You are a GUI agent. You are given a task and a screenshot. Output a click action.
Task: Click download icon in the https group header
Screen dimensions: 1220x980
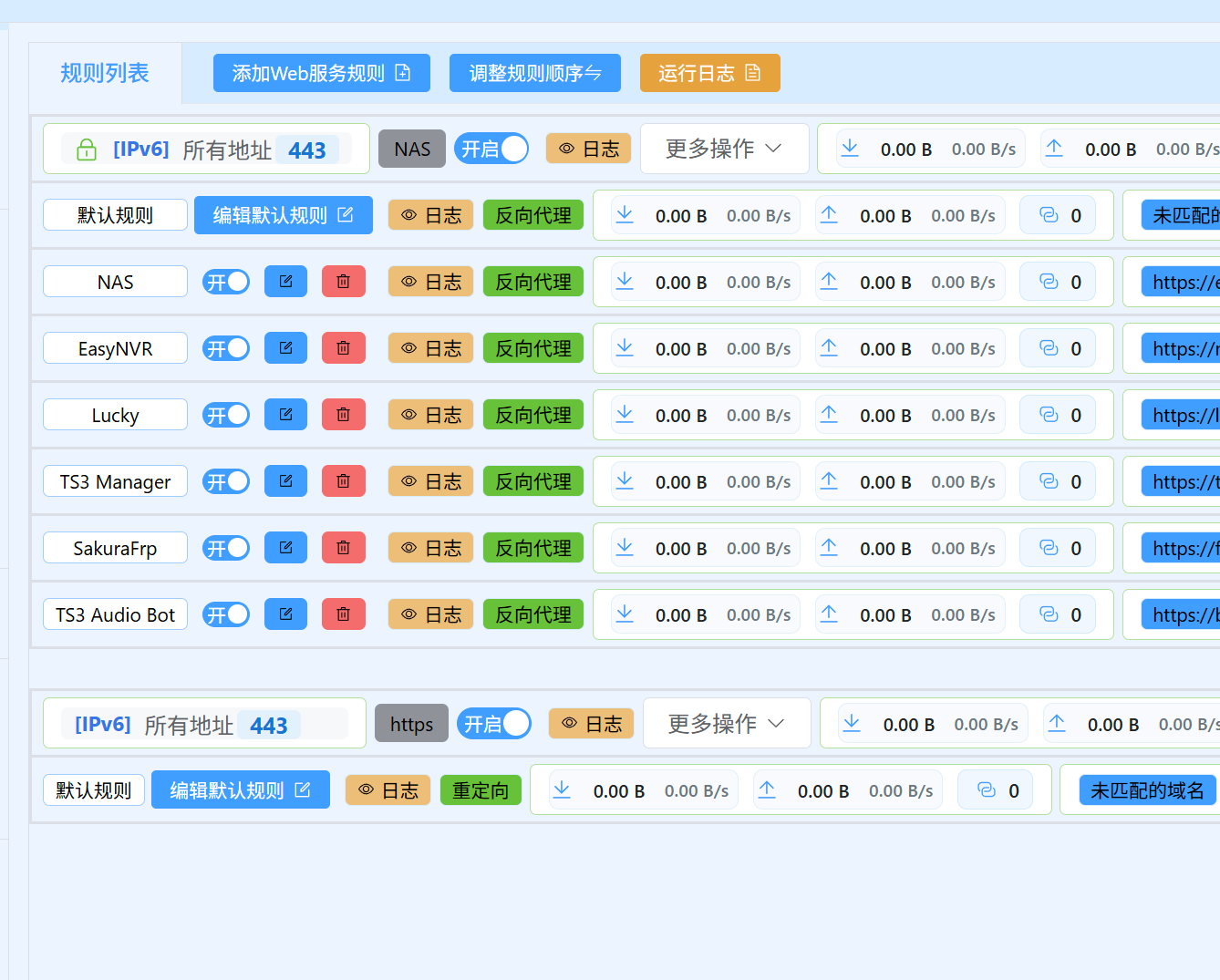(x=852, y=724)
